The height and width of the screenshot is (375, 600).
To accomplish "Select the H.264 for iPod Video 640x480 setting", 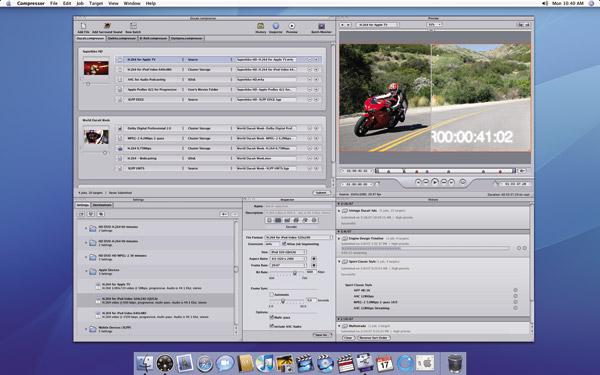I will tap(156, 315).
